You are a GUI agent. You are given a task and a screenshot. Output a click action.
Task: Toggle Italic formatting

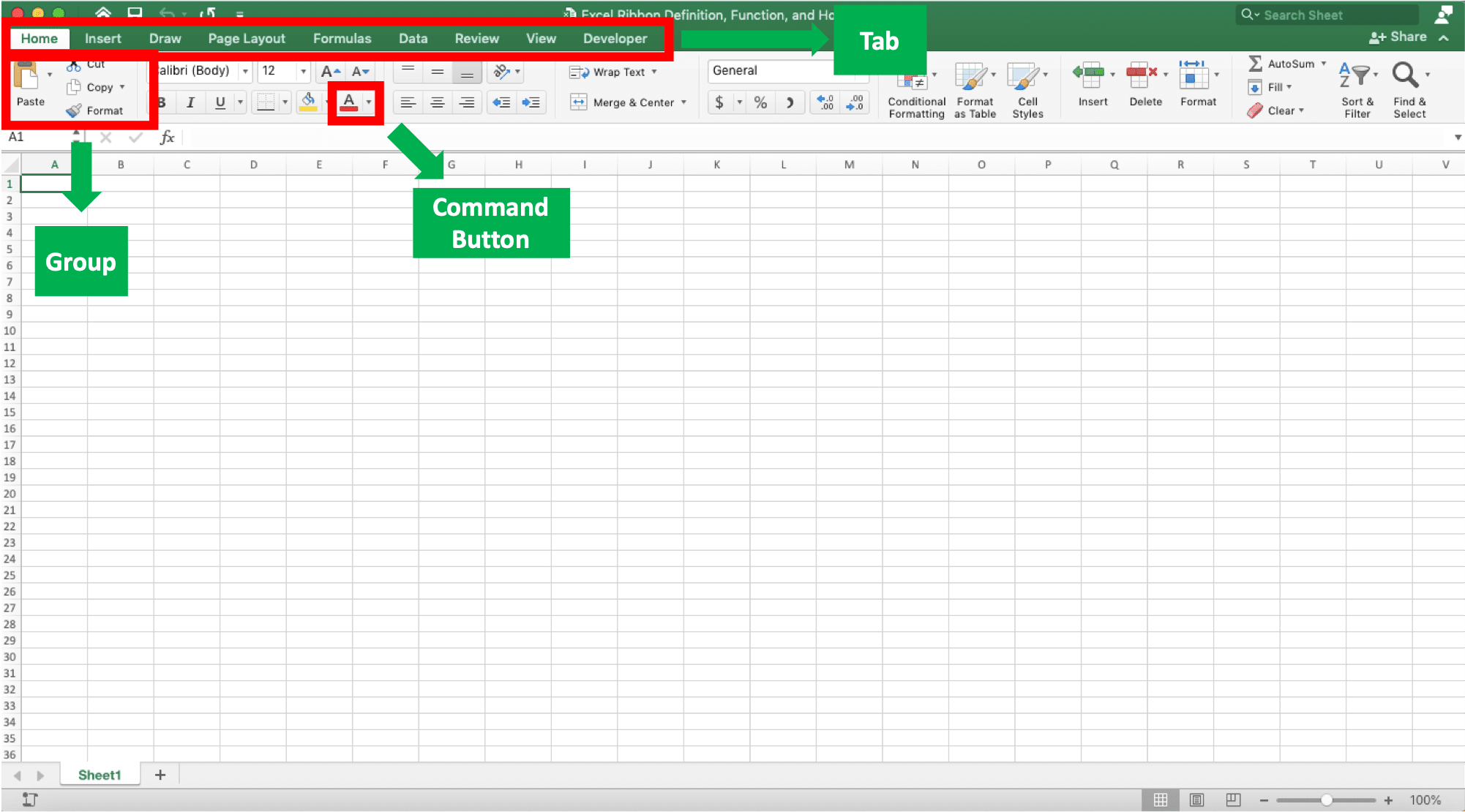(x=190, y=102)
